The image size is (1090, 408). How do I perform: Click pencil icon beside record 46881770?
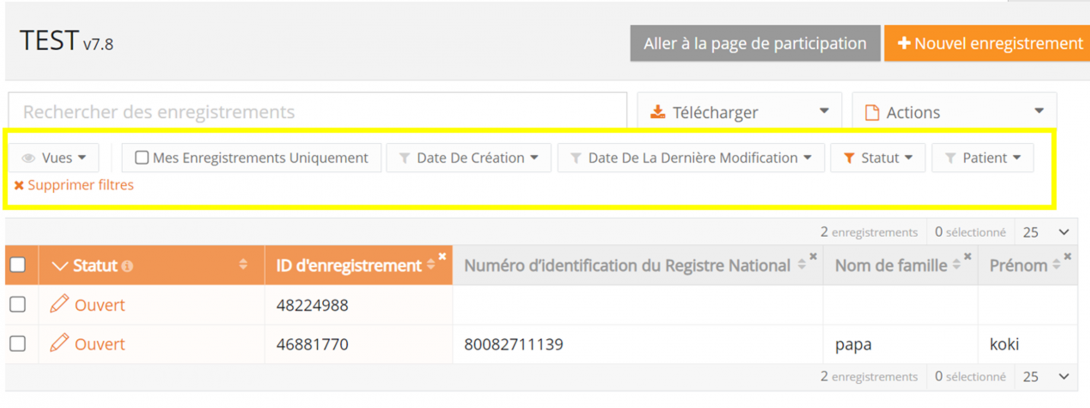[x=60, y=344]
